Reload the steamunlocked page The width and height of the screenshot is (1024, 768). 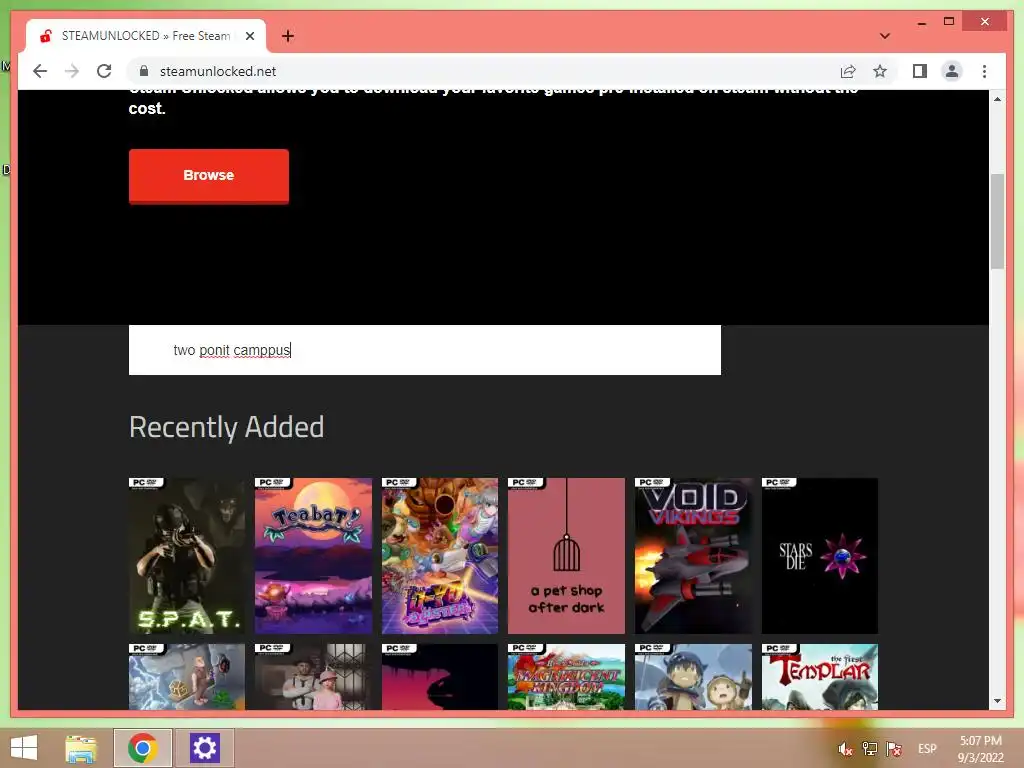pyautogui.click(x=104, y=71)
